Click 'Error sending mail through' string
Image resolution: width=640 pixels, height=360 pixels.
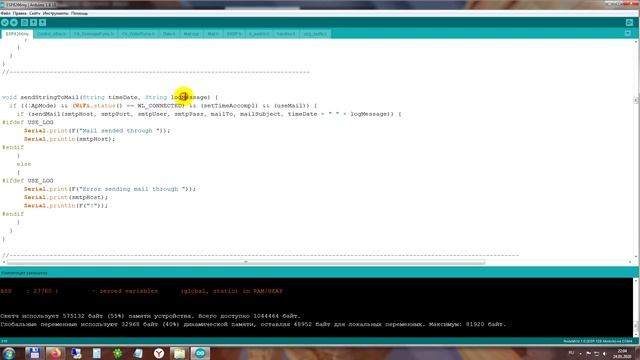click(132, 189)
